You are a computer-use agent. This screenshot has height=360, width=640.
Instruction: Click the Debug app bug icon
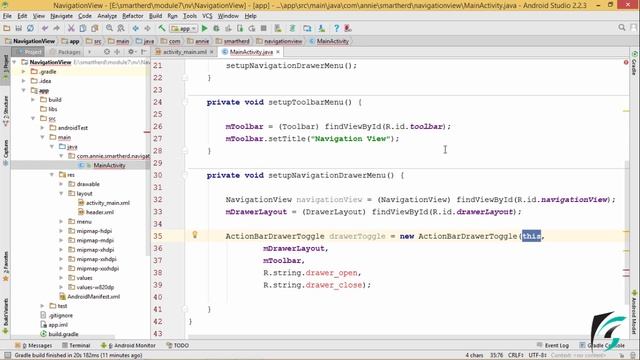tap(216, 28)
